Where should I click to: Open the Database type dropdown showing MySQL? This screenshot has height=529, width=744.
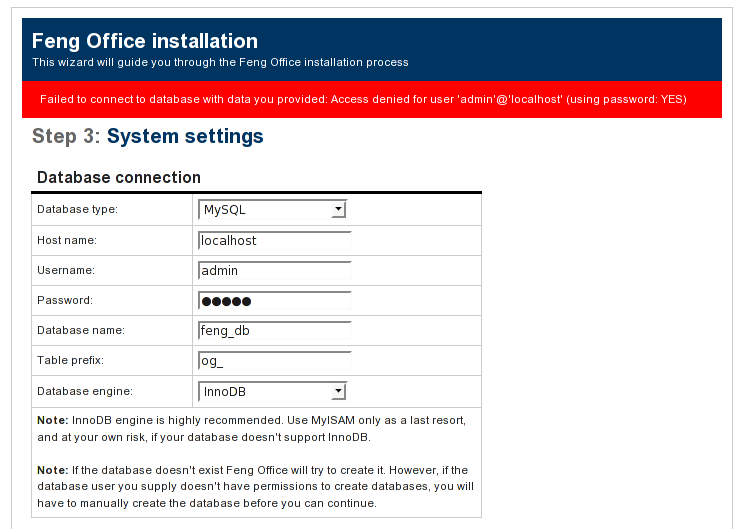[x=272, y=209]
